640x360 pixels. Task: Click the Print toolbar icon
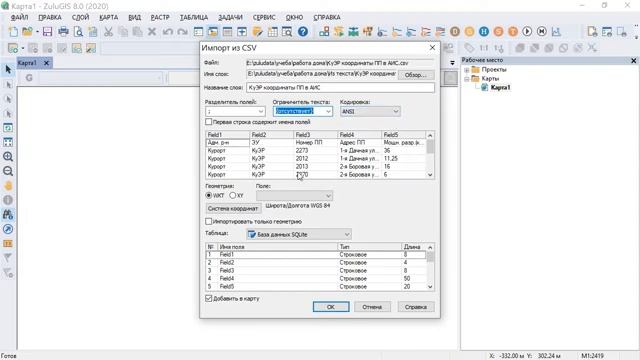click(x=63, y=31)
